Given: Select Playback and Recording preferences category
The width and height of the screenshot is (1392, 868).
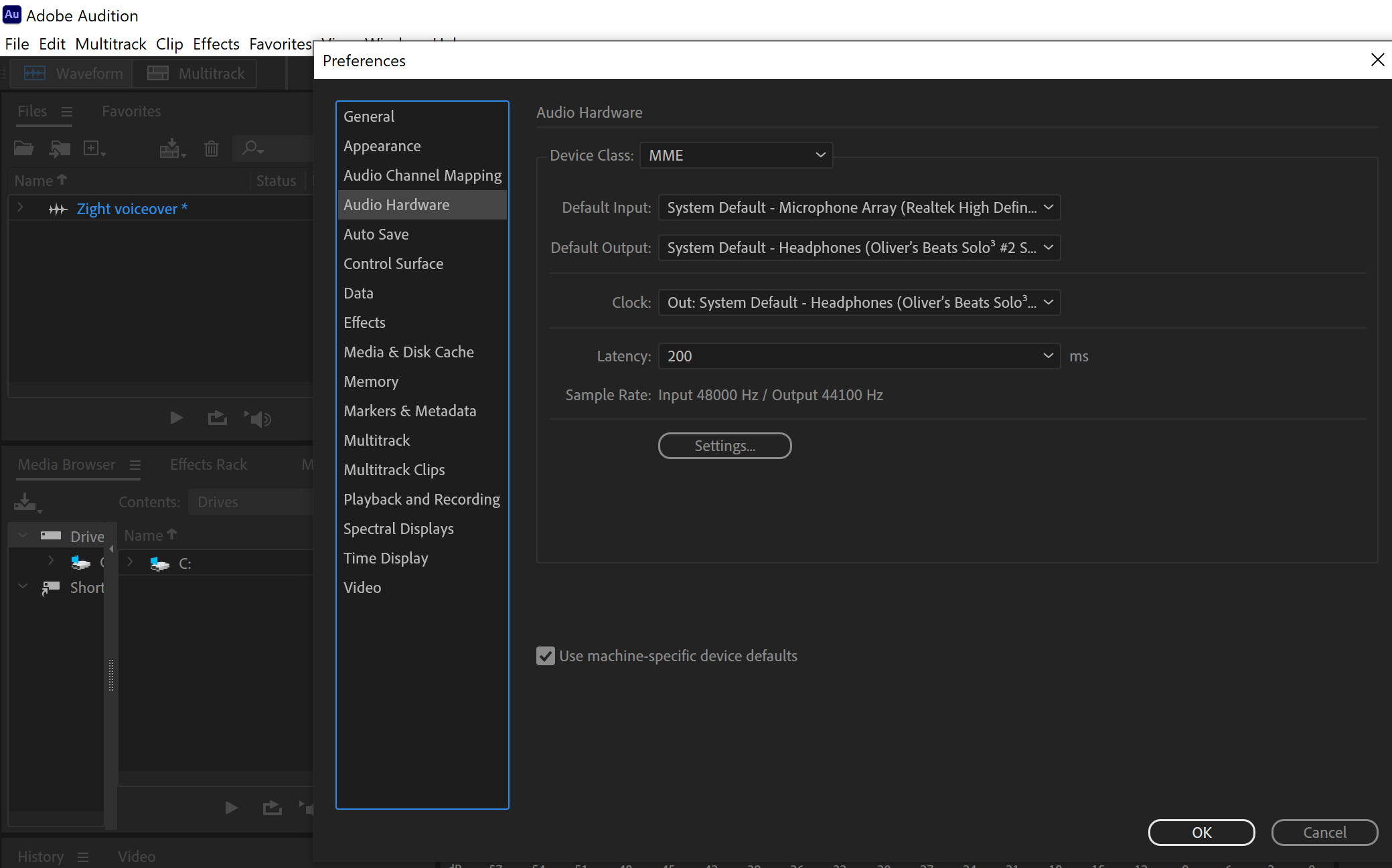Looking at the screenshot, I should coord(421,499).
